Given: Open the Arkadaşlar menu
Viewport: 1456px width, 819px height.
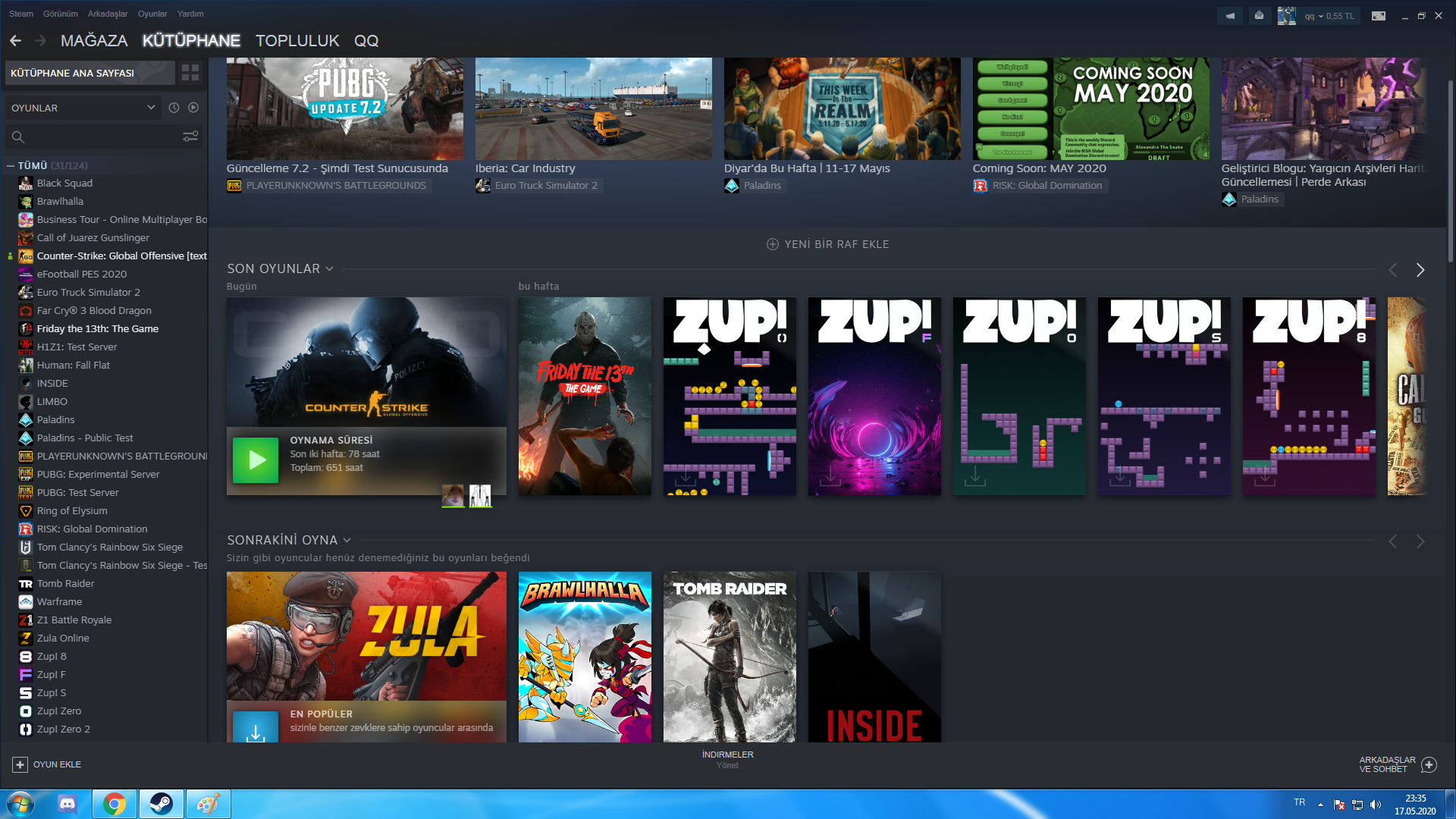Looking at the screenshot, I should (108, 14).
